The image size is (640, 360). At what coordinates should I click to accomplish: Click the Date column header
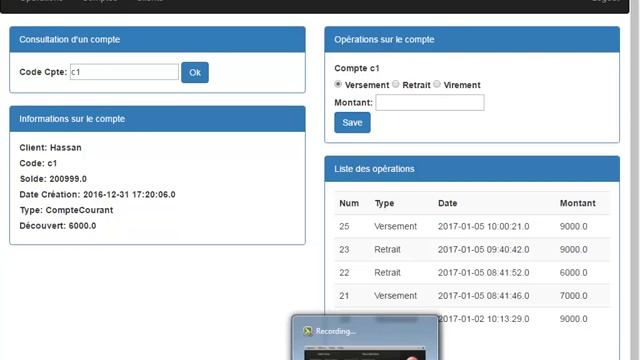pos(447,203)
